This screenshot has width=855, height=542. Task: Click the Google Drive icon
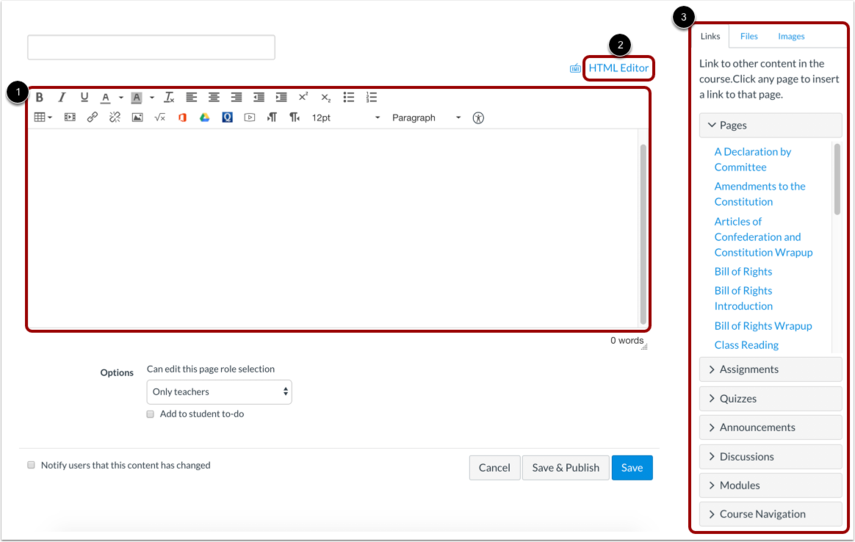click(204, 117)
